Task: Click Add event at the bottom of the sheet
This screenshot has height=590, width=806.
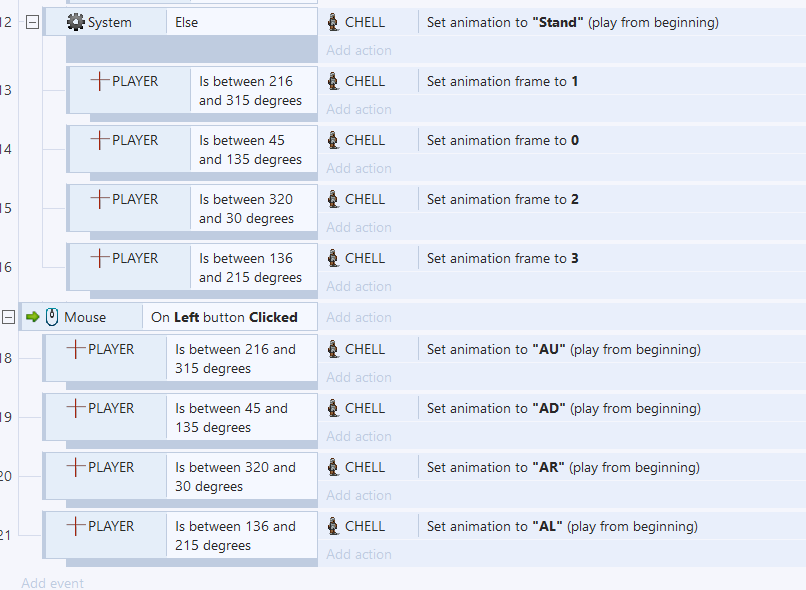Action: 52,583
